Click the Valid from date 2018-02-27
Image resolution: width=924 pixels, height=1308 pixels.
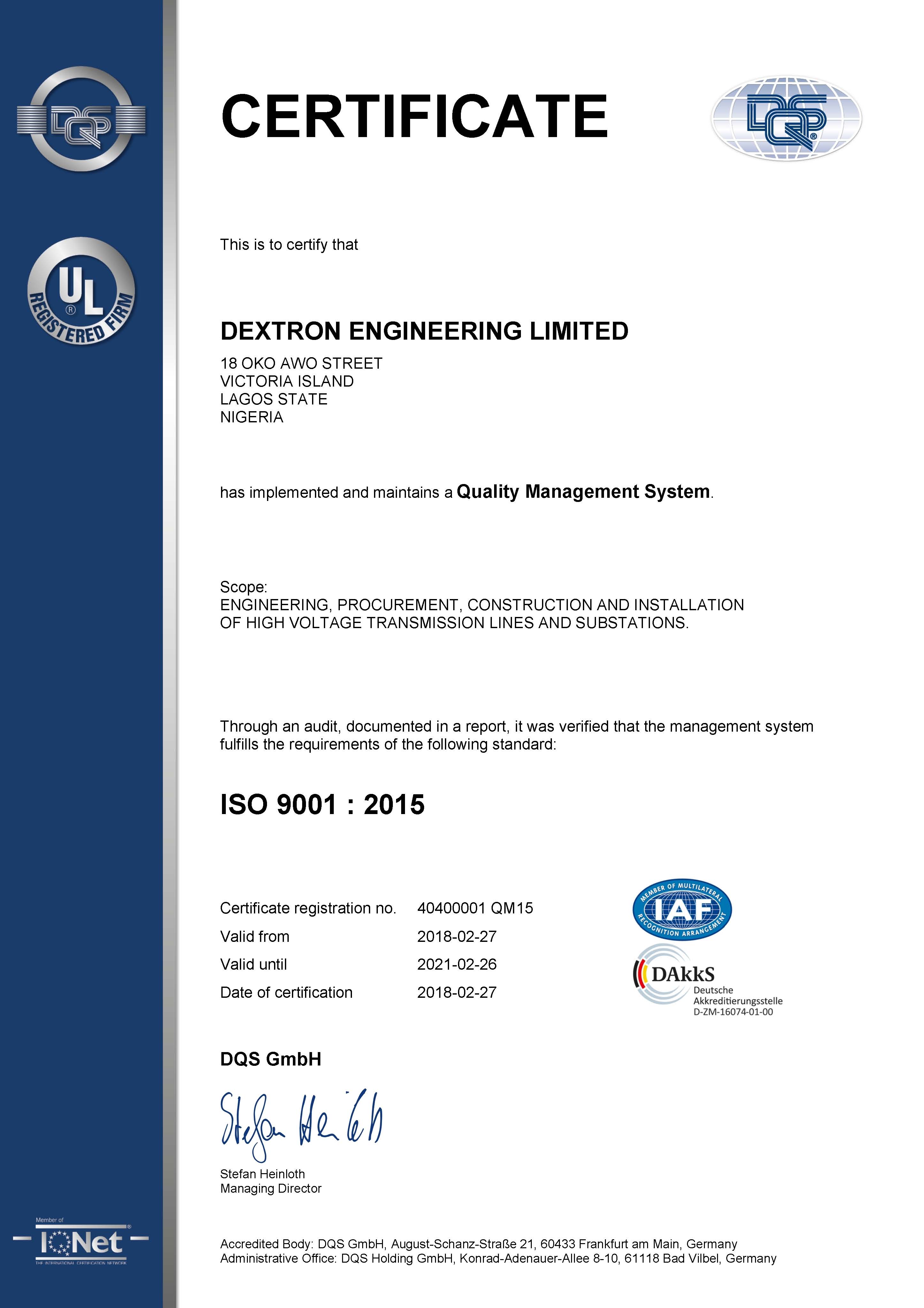(x=456, y=936)
